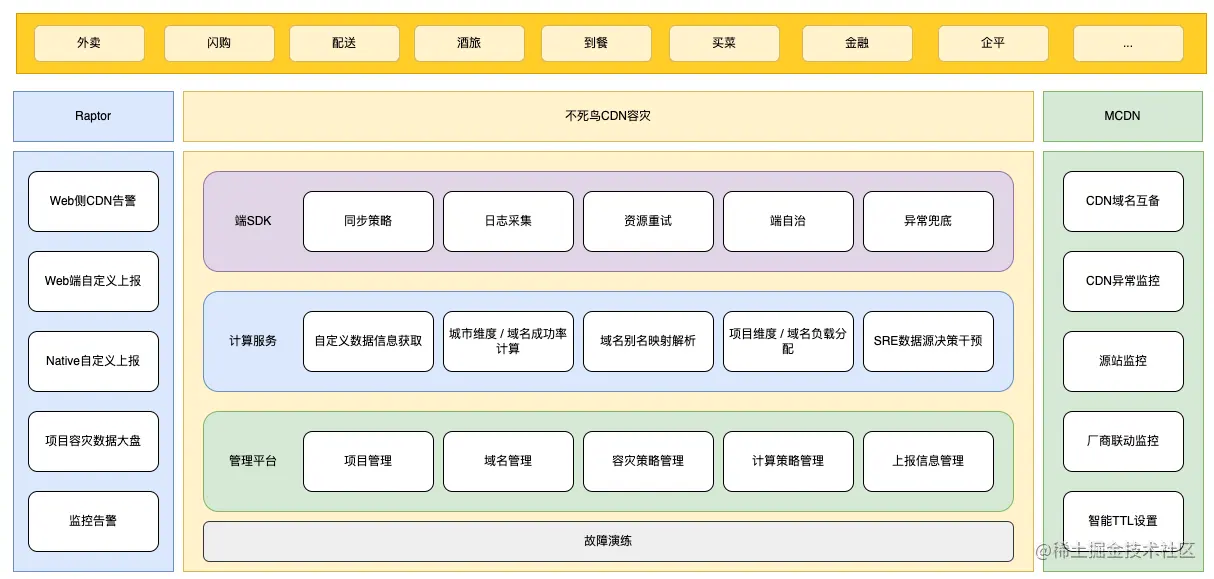This screenshot has height=579, width=1214.
Task: Select the 异常兜底 box
Action: [x=928, y=221]
